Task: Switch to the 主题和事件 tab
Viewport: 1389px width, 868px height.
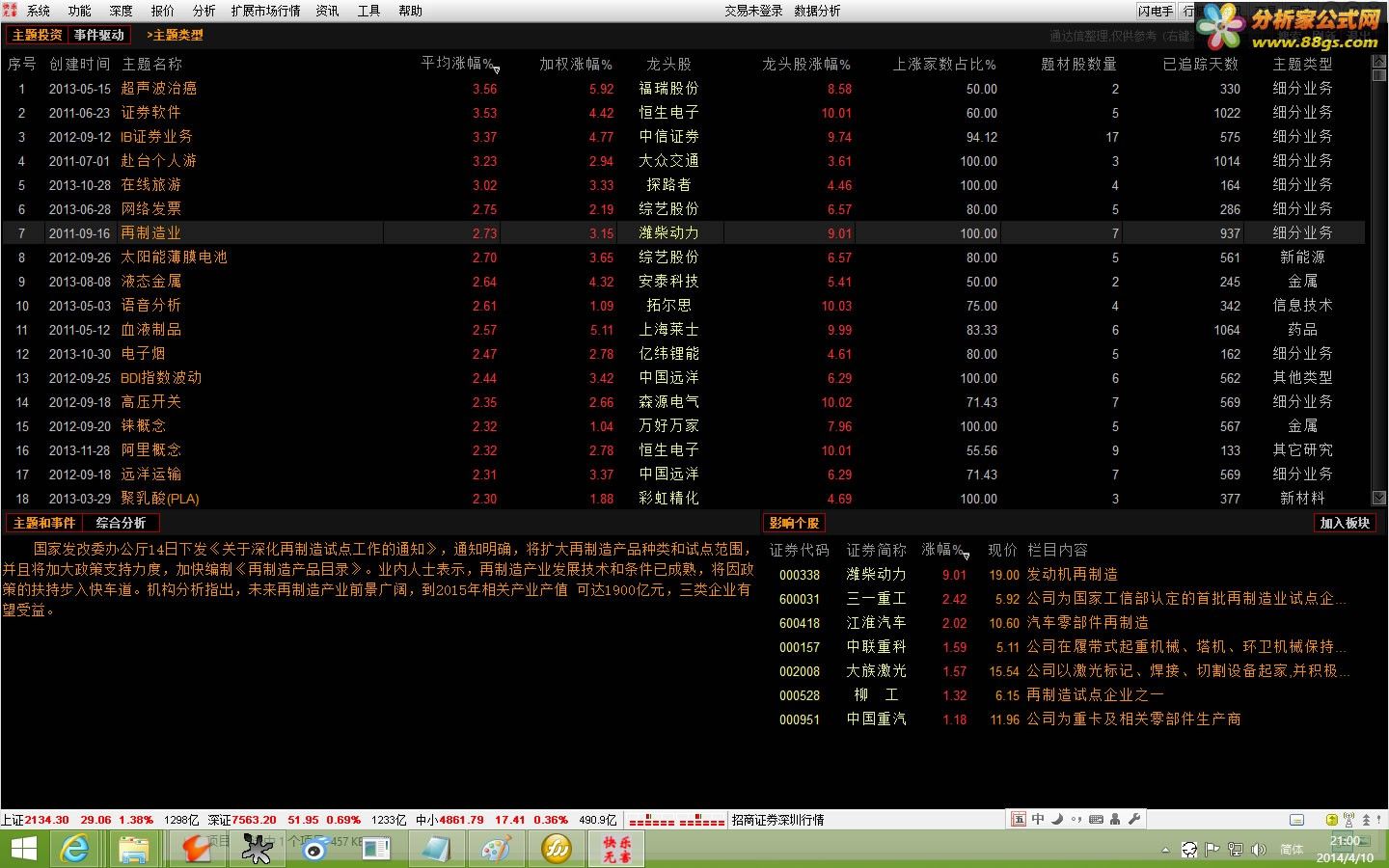Action: click(x=44, y=523)
